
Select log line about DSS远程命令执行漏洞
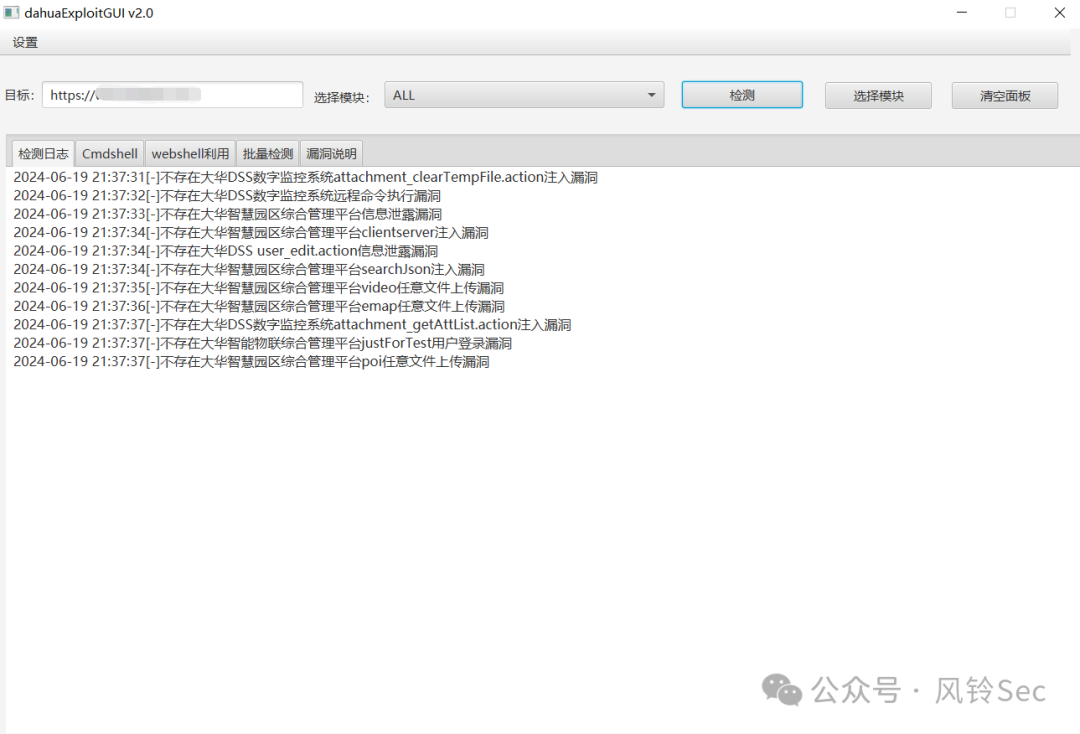click(x=227, y=196)
